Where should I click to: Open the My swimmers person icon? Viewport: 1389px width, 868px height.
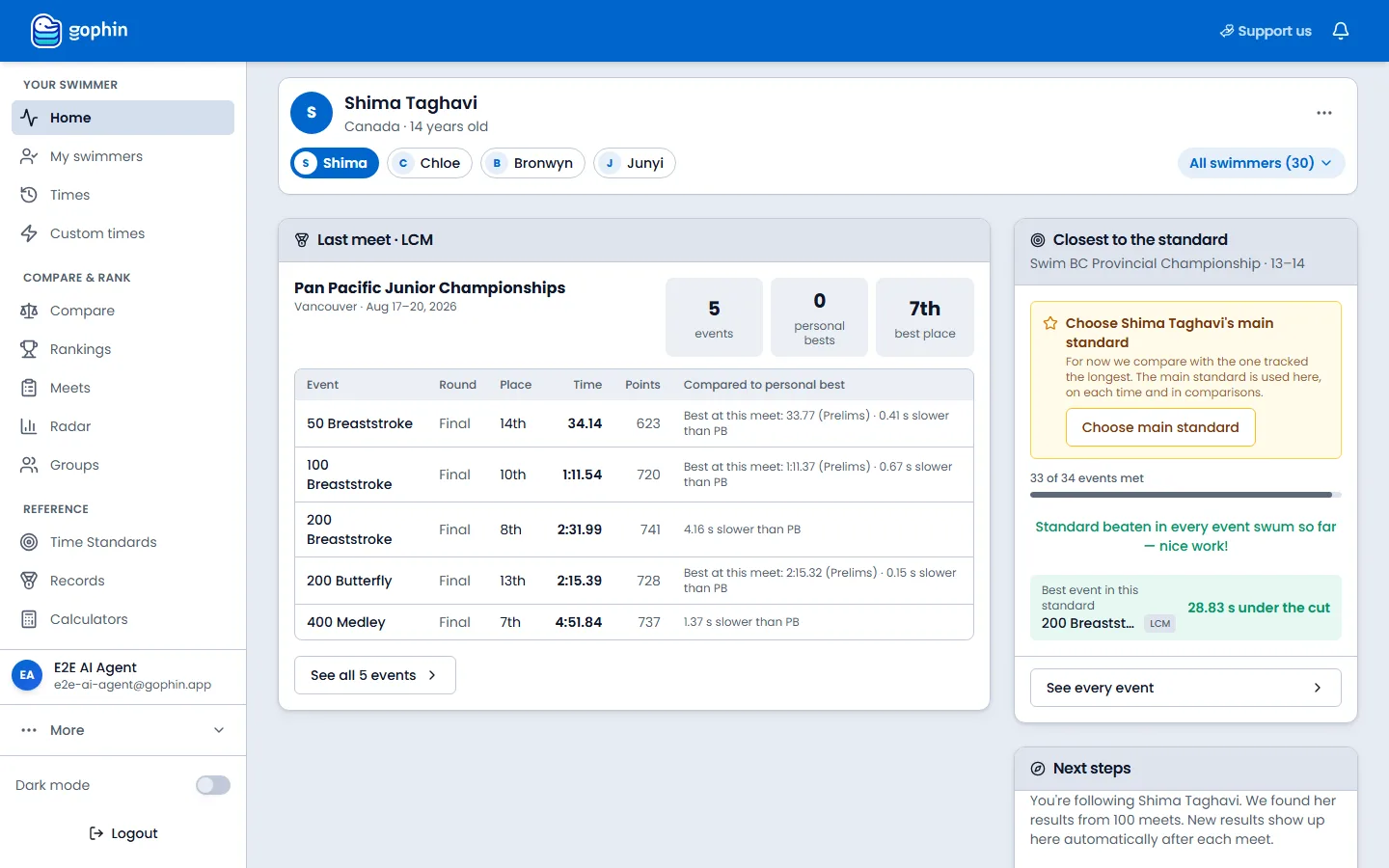tap(29, 156)
